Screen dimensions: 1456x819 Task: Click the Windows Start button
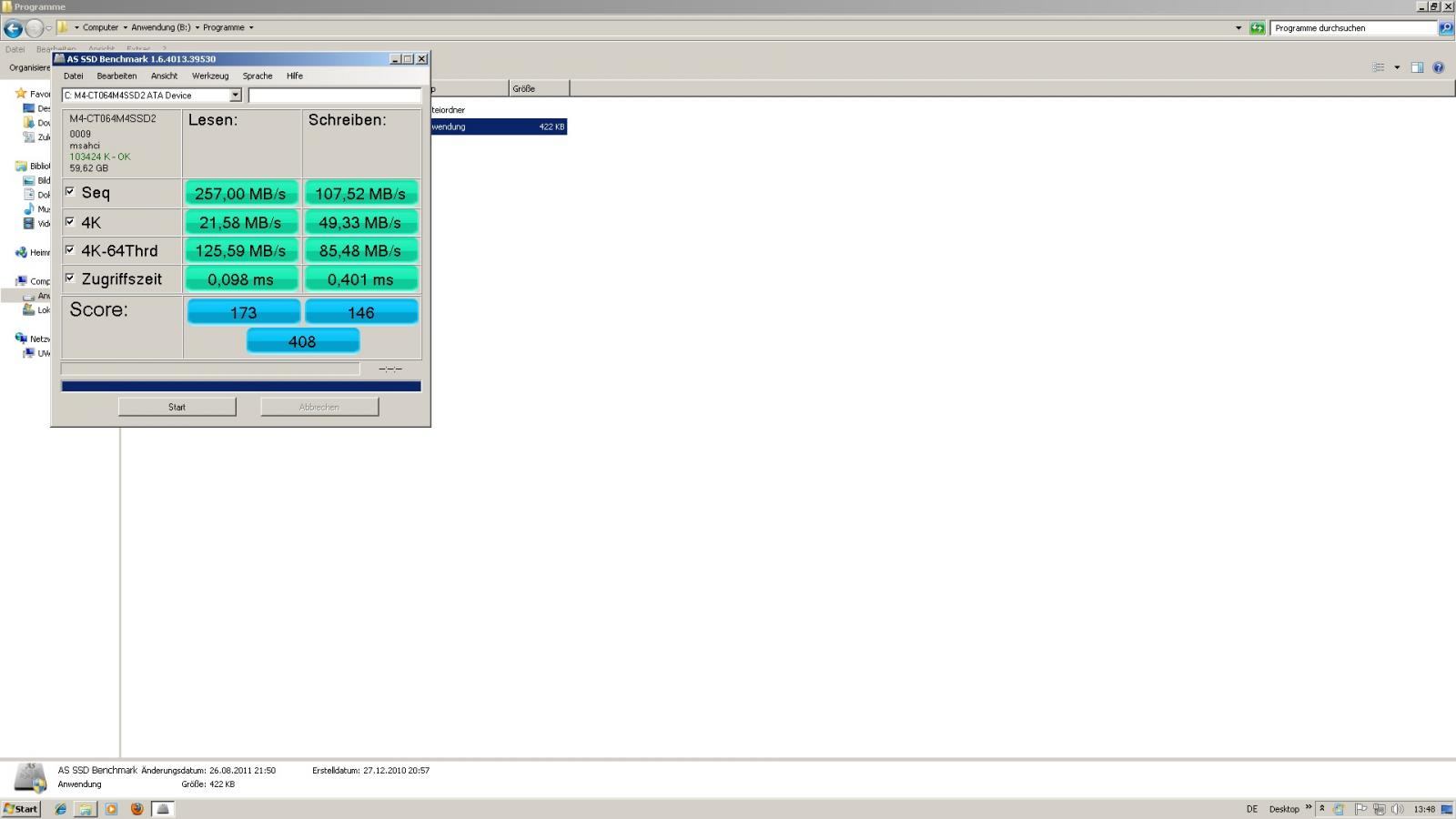pos(21,809)
